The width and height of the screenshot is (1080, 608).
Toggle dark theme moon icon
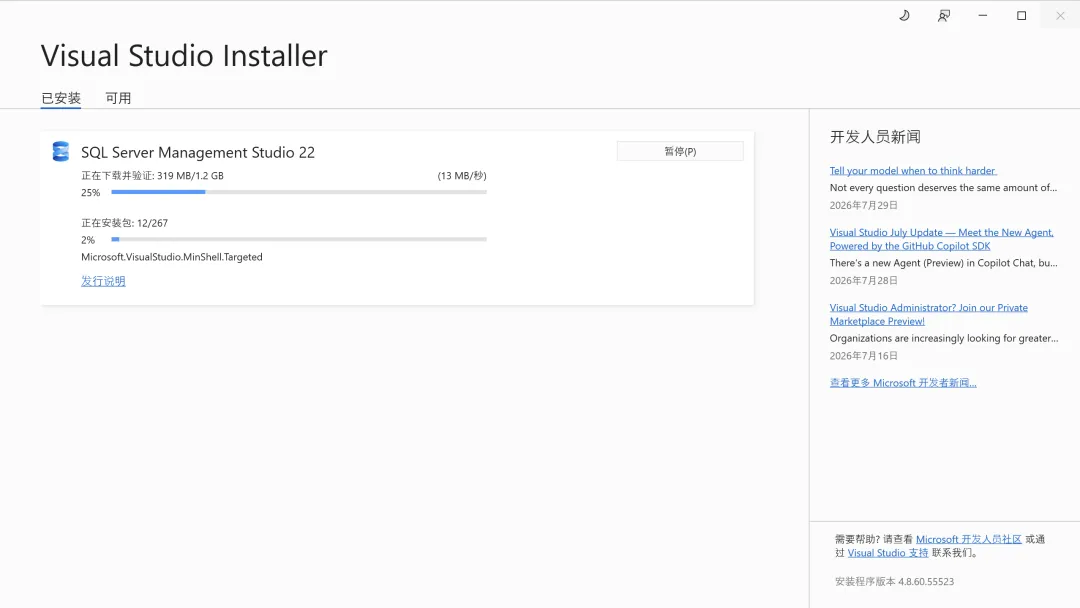tap(904, 15)
